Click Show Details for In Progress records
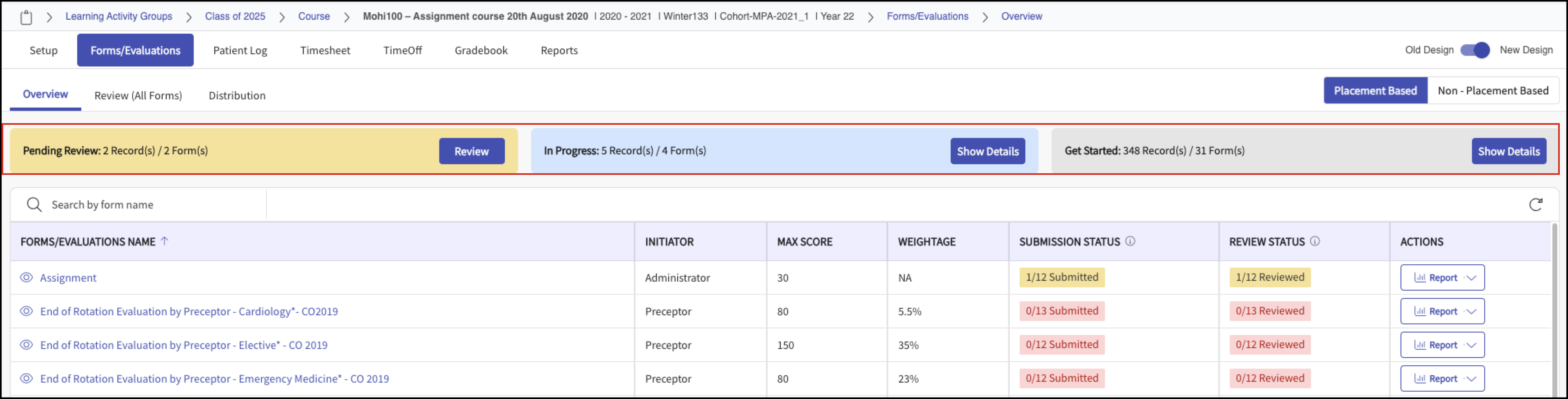 coord(987,151)
